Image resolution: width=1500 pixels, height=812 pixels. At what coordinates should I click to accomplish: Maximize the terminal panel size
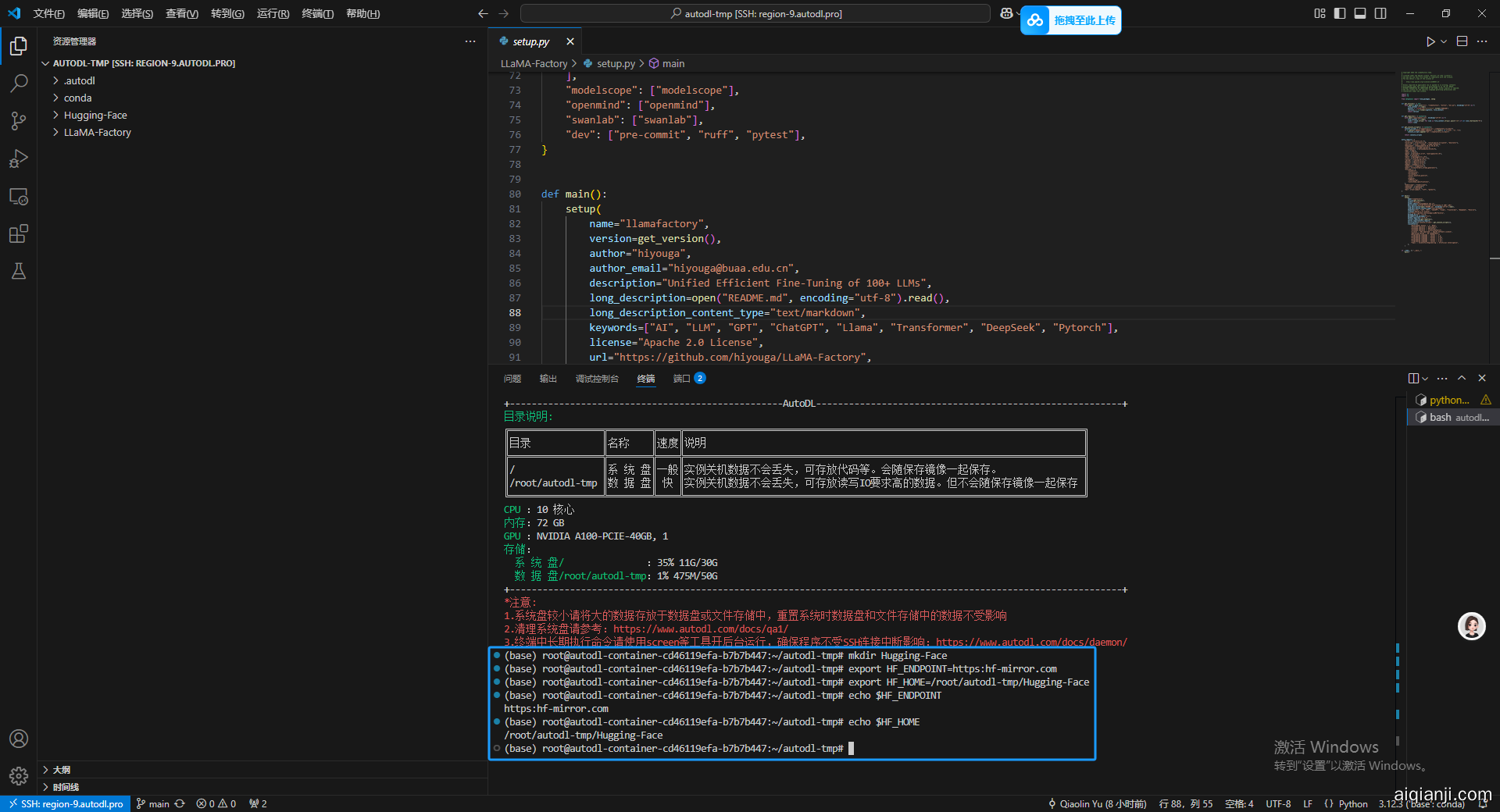pos(1462,378)
